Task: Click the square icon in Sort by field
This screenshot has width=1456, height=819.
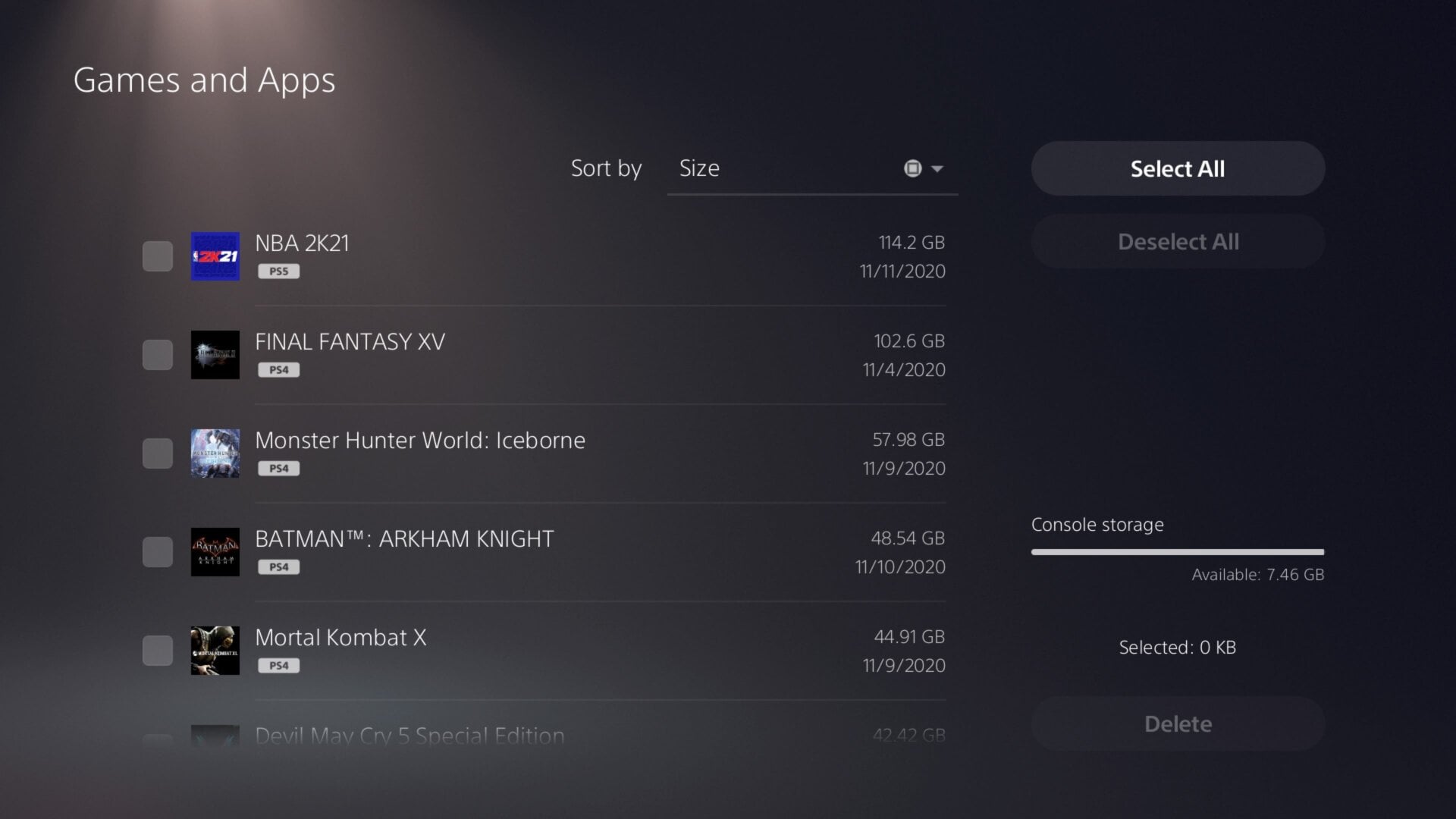Action: tap(912, 168)
